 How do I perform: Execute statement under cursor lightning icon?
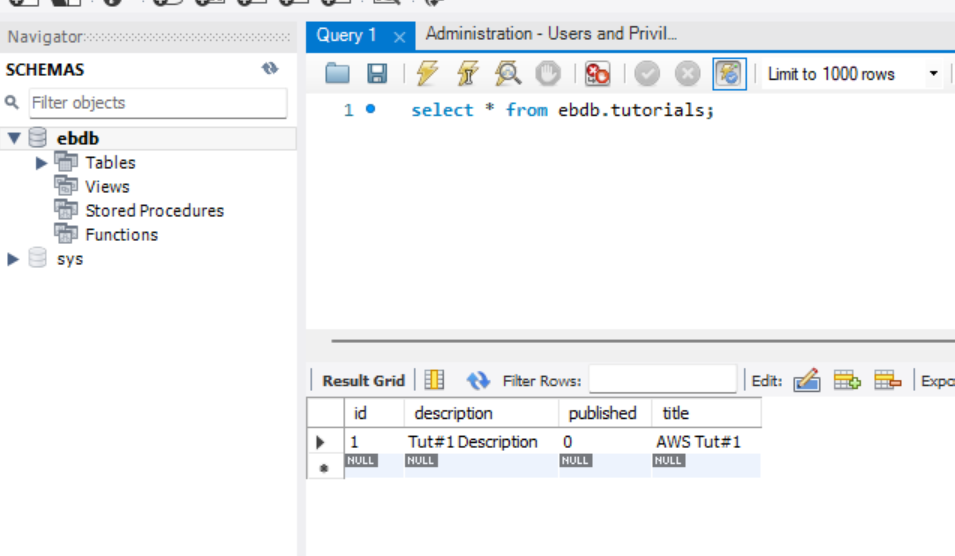[x=467, y=74]
